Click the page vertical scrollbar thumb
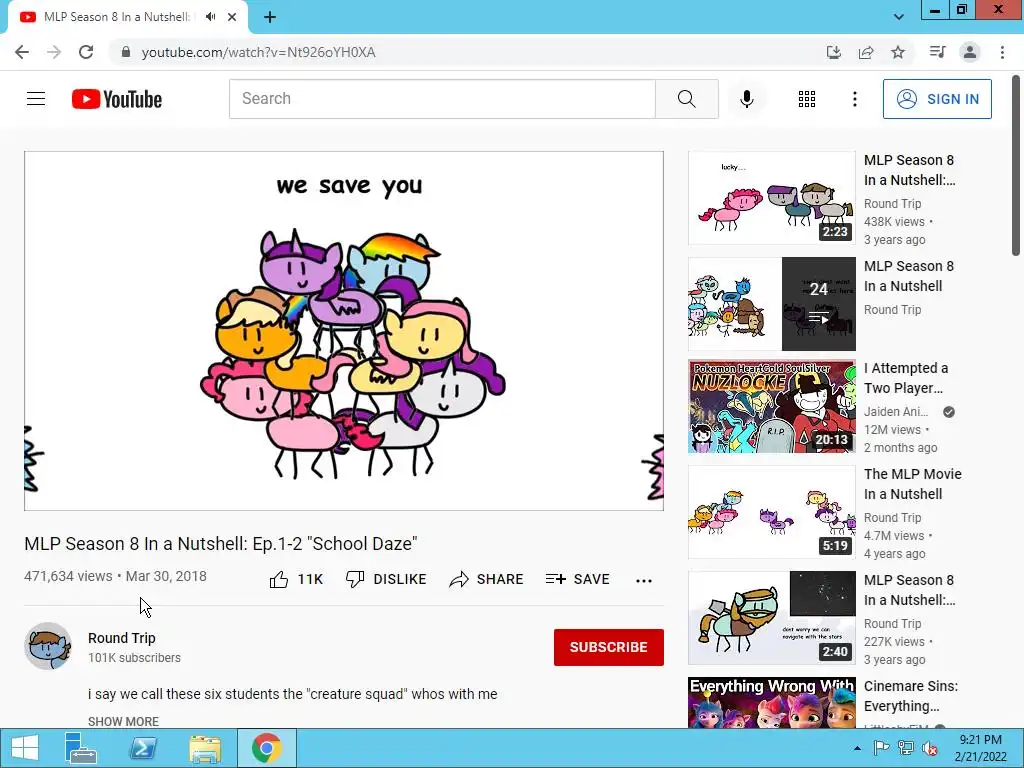The image size is (1024, 768). (x=1016, y=167)
